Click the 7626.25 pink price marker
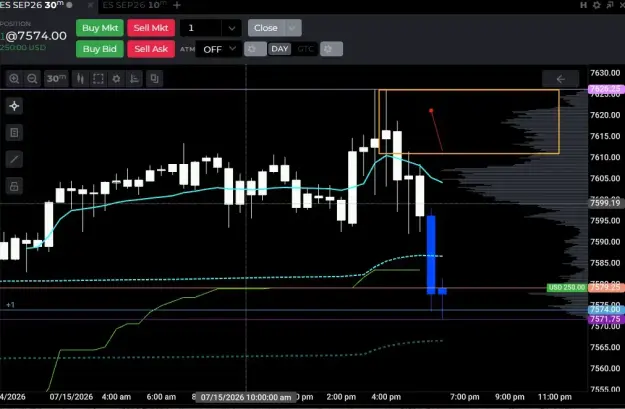This screenshot has height=409, width=625. [606, 88]
